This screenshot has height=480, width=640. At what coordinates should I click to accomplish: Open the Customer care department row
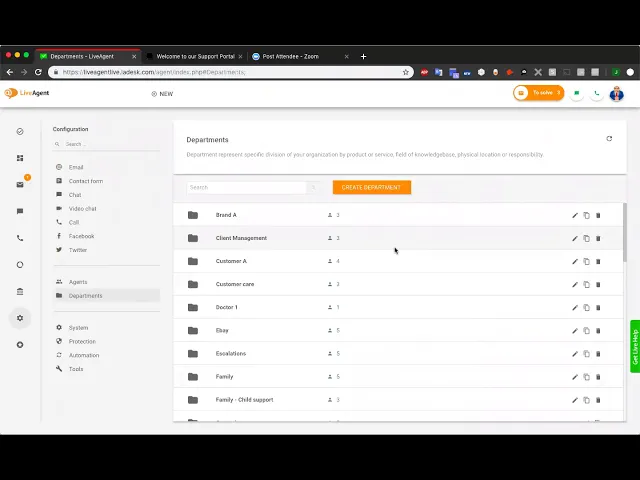(x=398, y=284)
